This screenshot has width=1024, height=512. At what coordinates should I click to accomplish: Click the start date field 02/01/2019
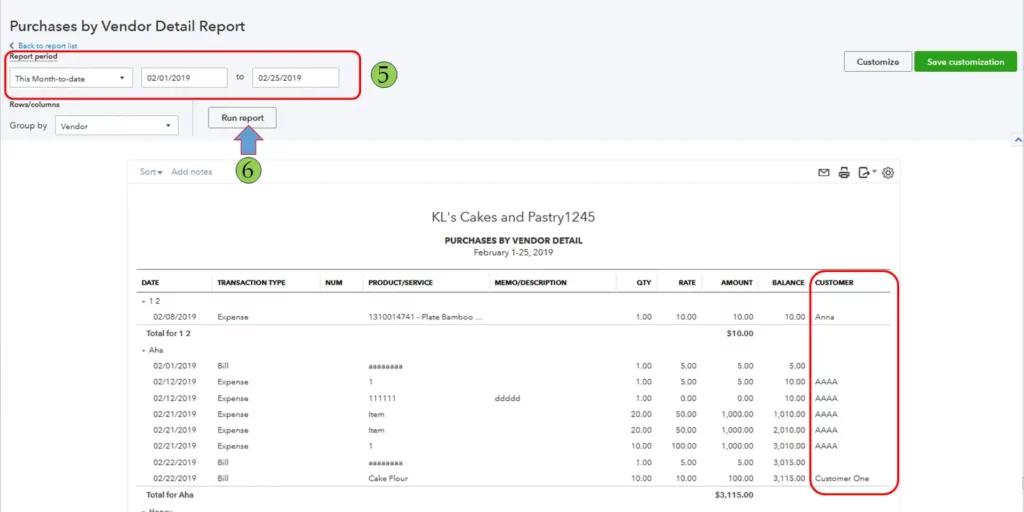point(184,78)
